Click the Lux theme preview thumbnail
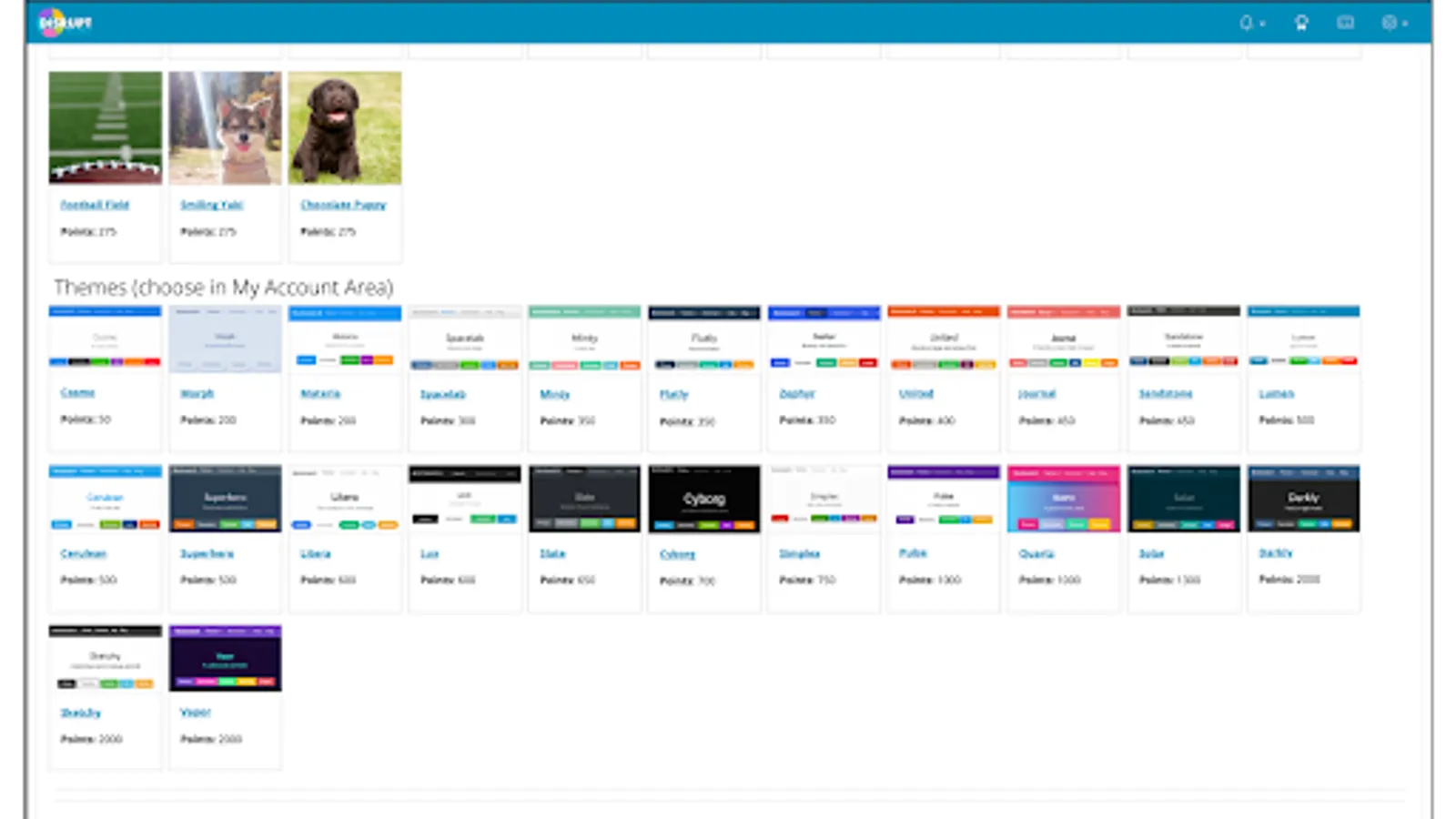The width and height of the screenshot is (1456, 819). tap(465, 499)
